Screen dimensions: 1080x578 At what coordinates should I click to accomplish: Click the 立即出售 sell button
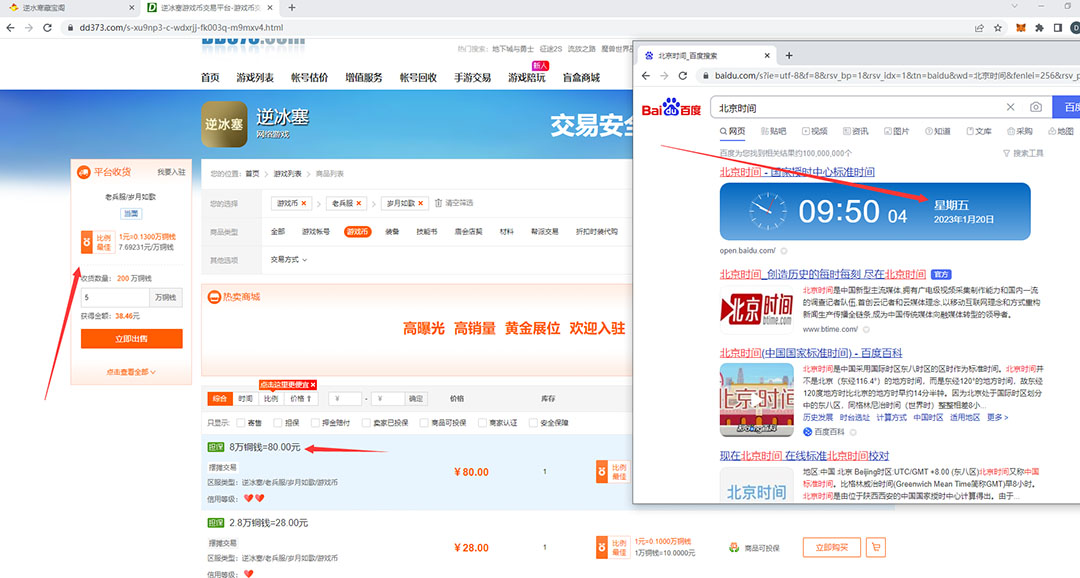coord(130,339)
